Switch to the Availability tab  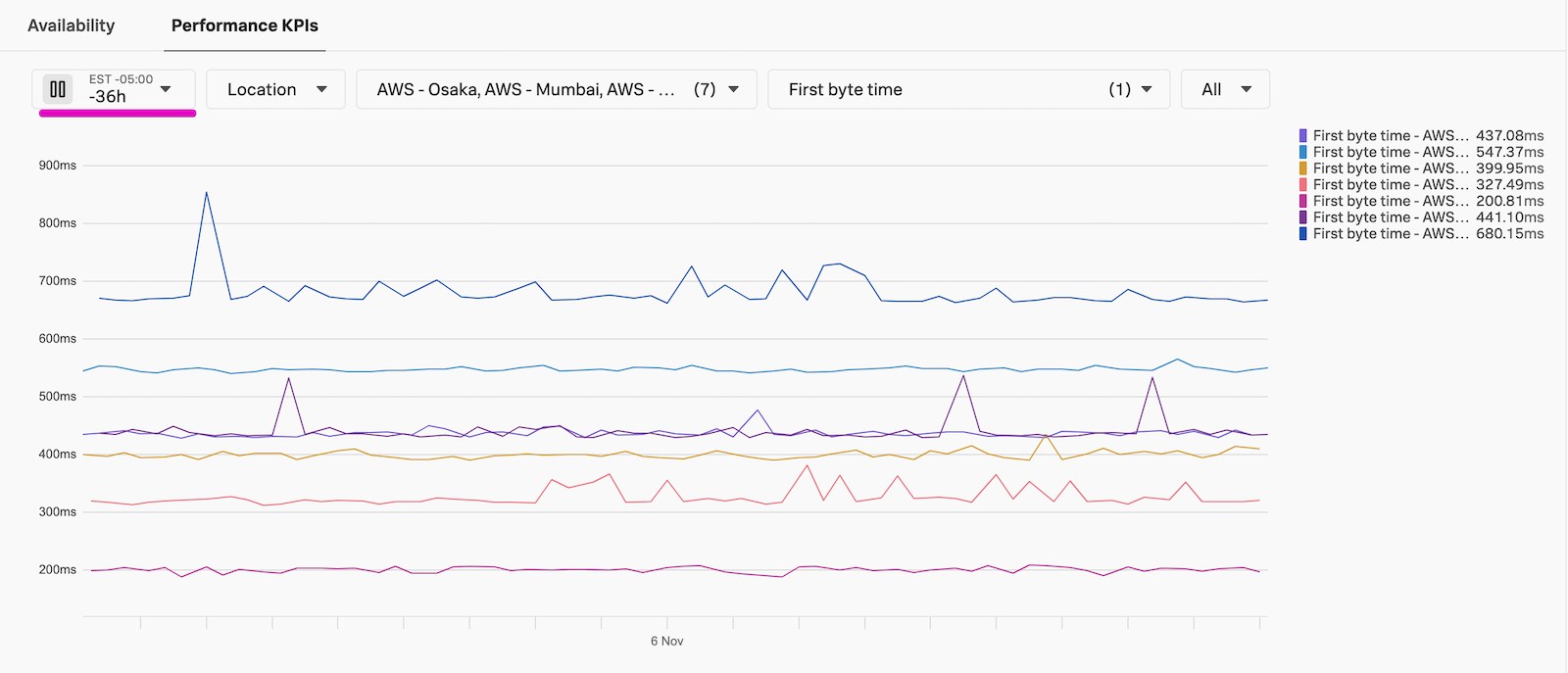[70, 25]
